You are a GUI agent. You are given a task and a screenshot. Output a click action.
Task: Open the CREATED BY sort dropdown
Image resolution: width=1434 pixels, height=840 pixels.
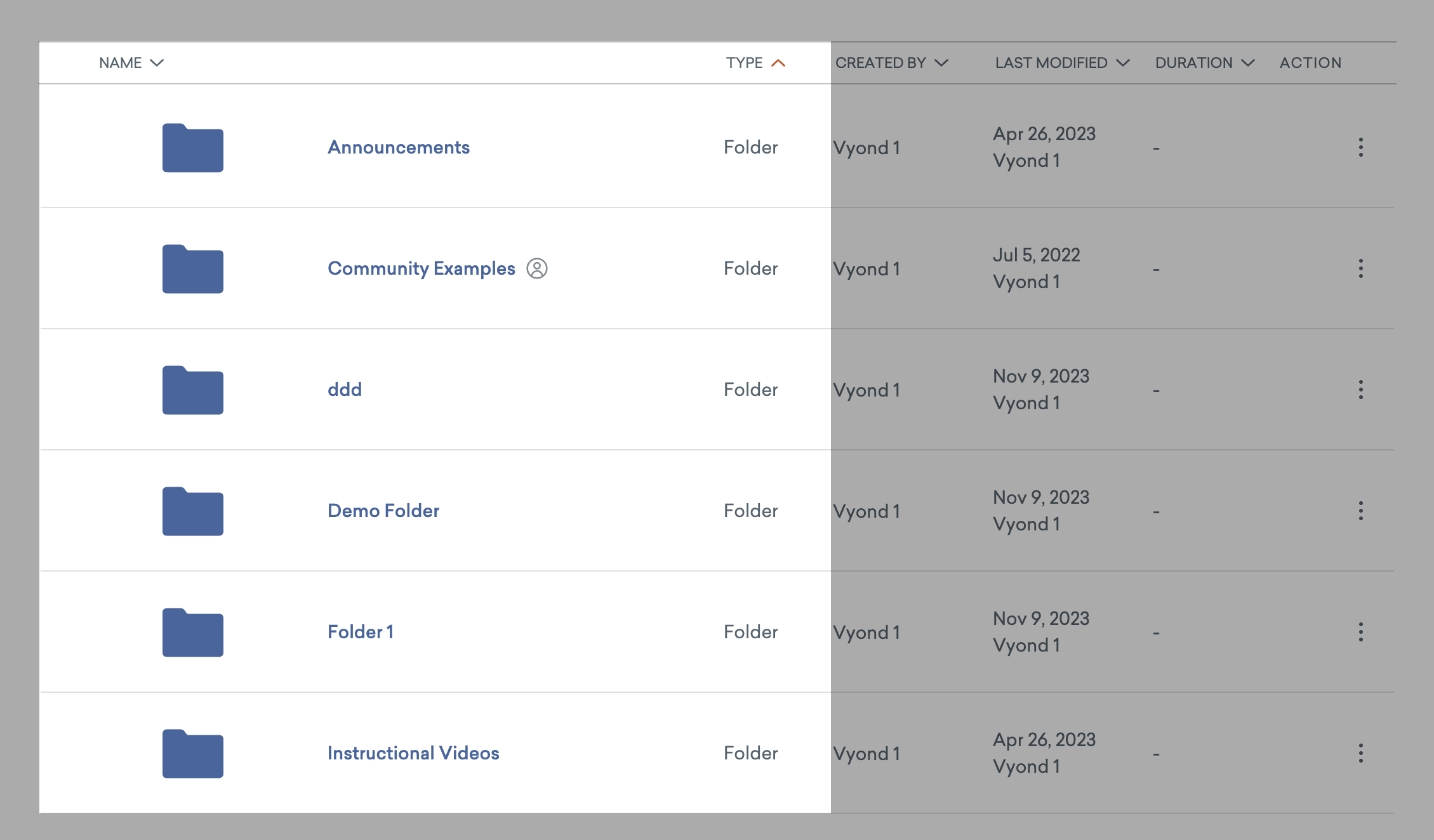coord(941,63)
